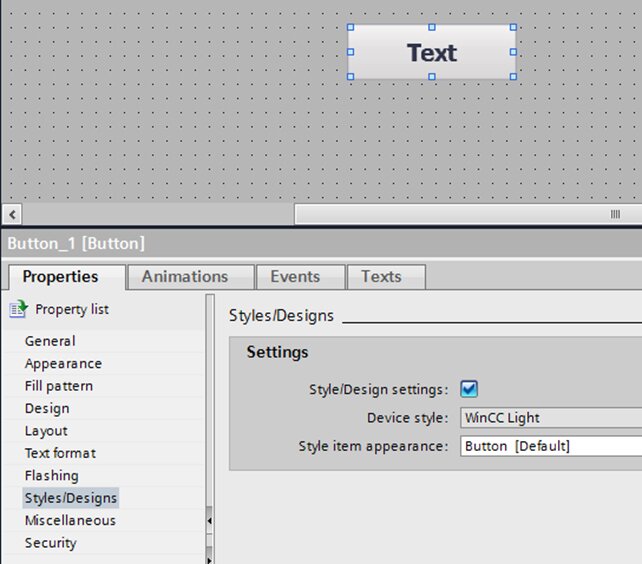Click the top-right resize handle of button

[513, 27]
